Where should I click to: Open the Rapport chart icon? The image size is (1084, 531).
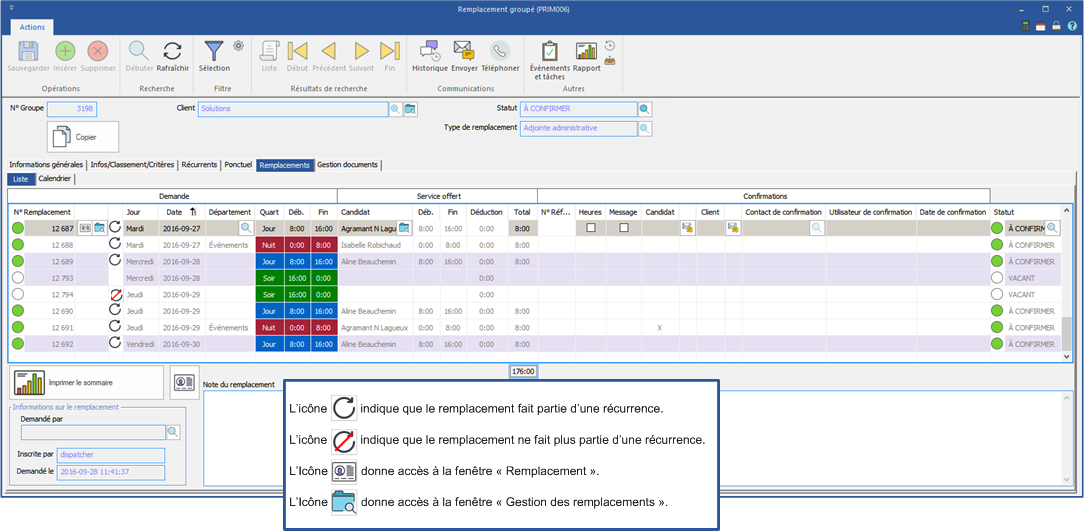(586, 52)
